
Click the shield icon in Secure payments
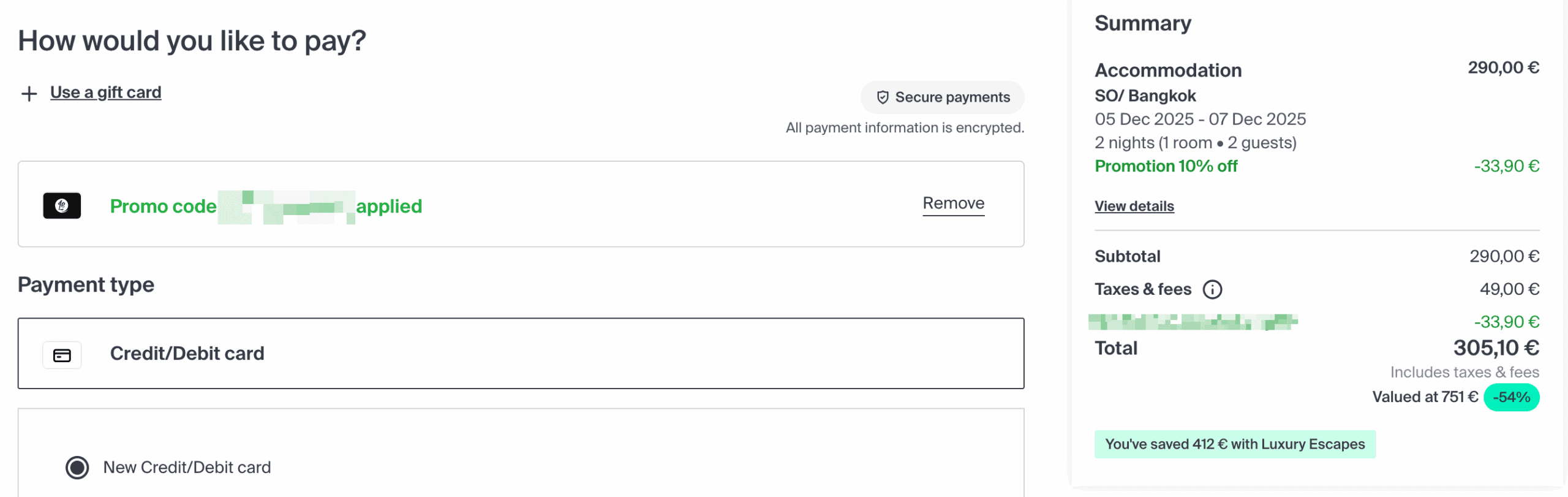click(882, 97)
